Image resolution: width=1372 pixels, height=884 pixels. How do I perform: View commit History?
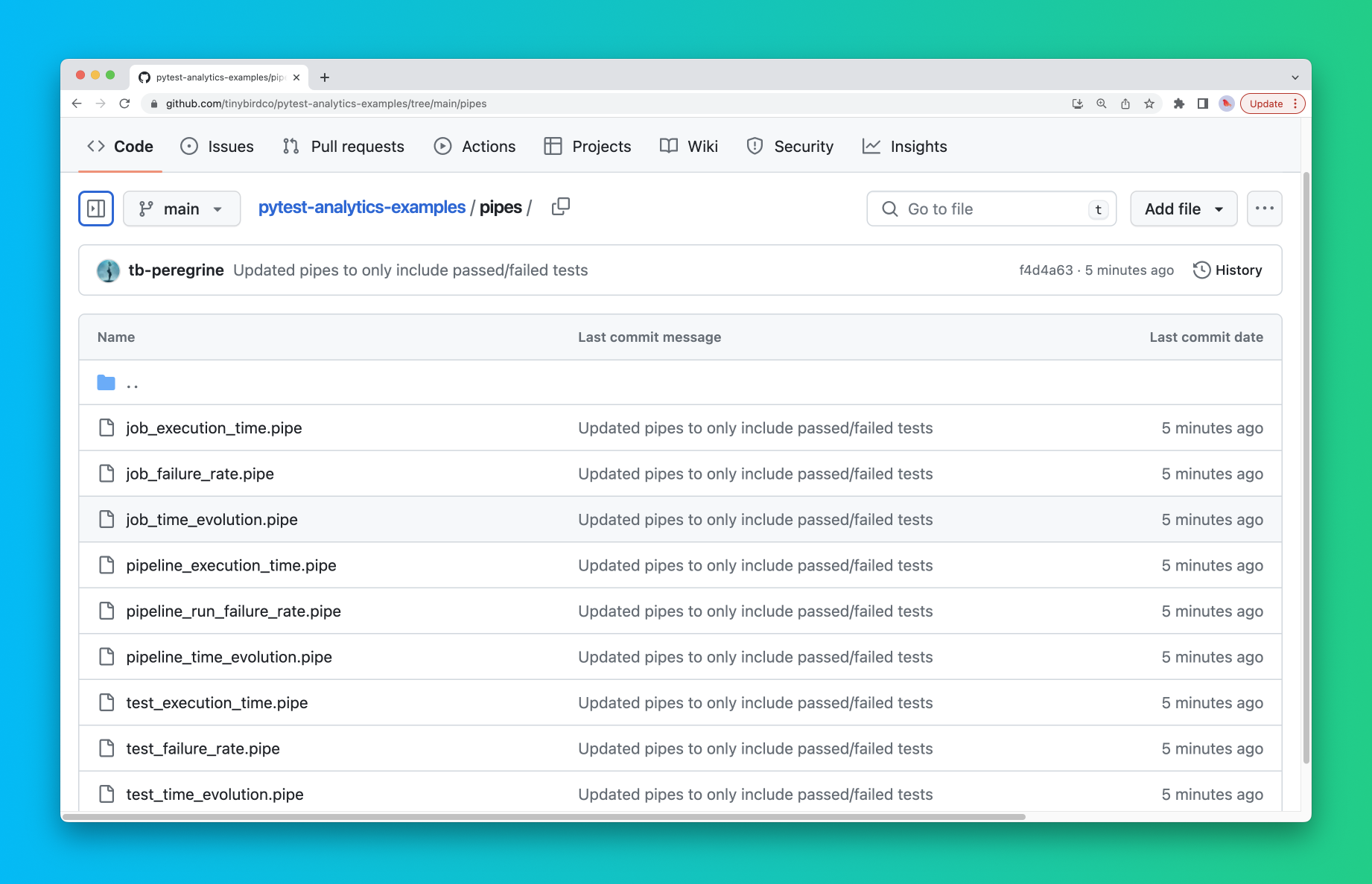(x=1228, y=270)
